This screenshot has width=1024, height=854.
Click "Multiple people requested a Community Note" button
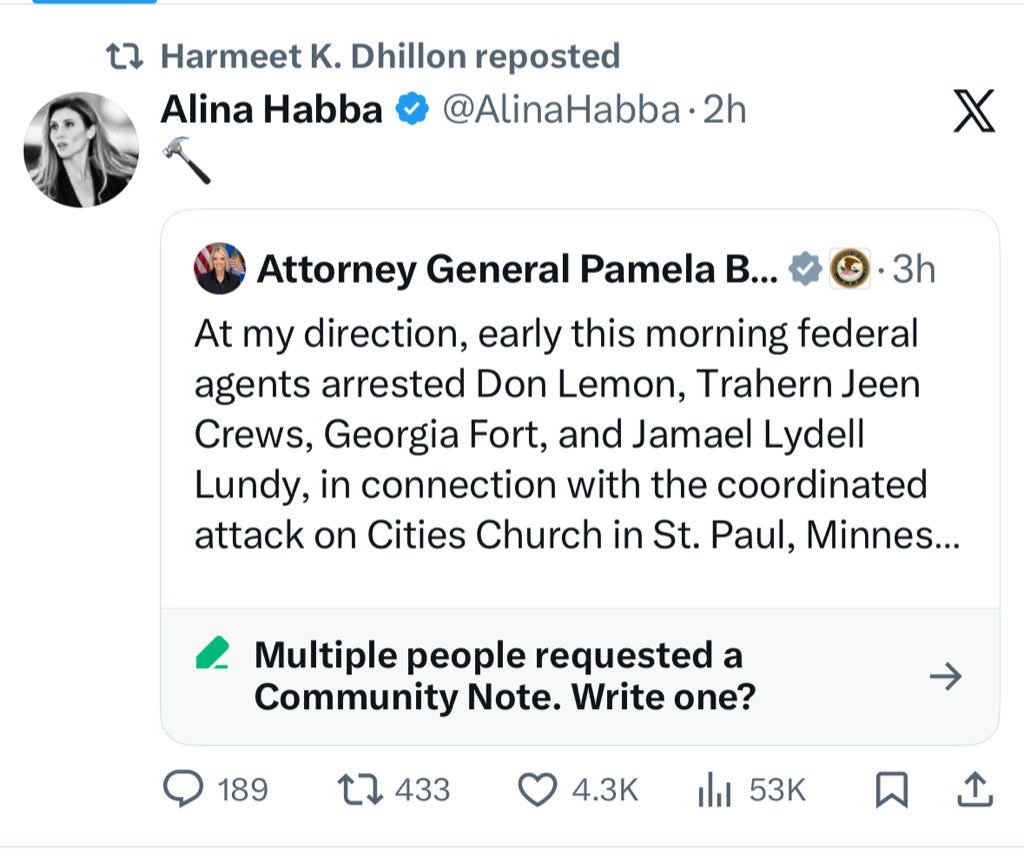pos(500,676)
